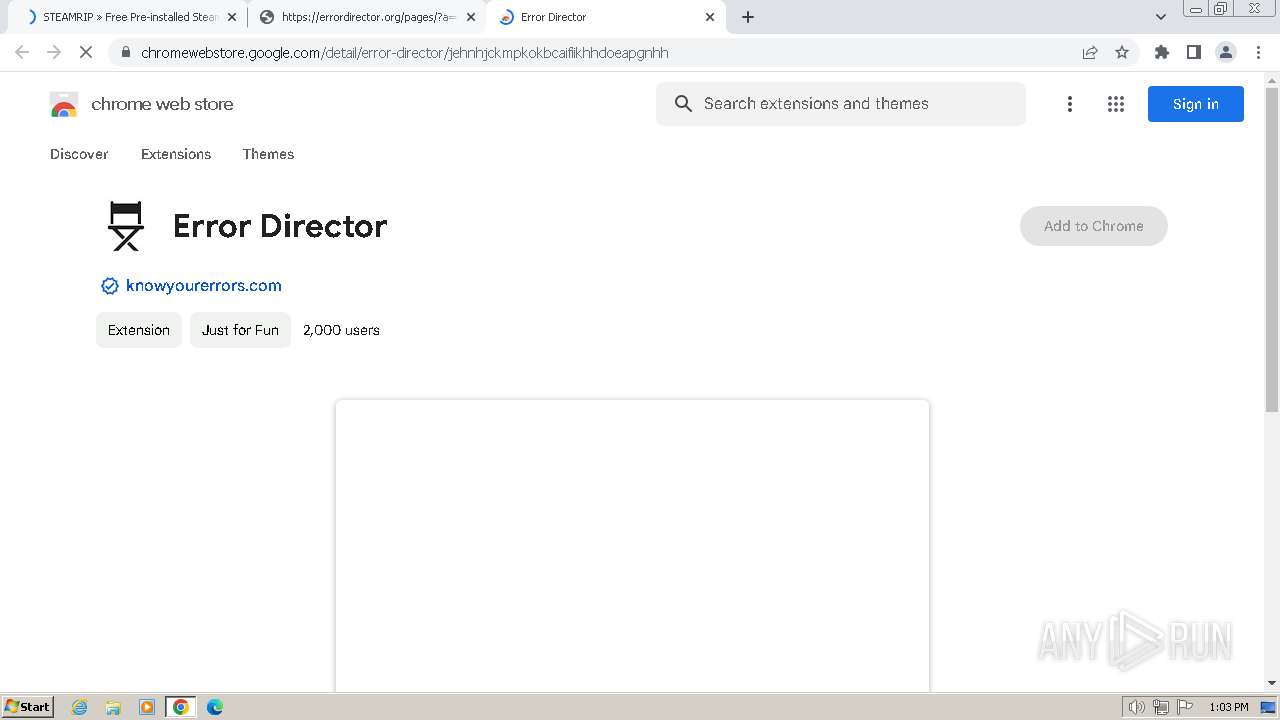The width and height of the screenshot is (1280, 720).
Task: Click the 1:03 PM system clock
Action: (1228, 707)
